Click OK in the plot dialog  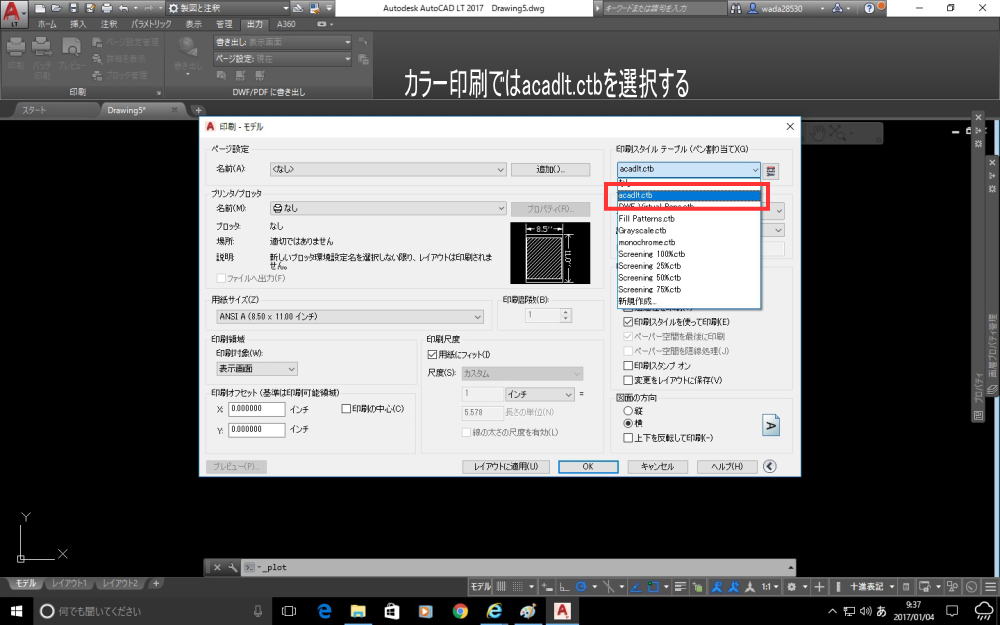[x=588, y=466]
